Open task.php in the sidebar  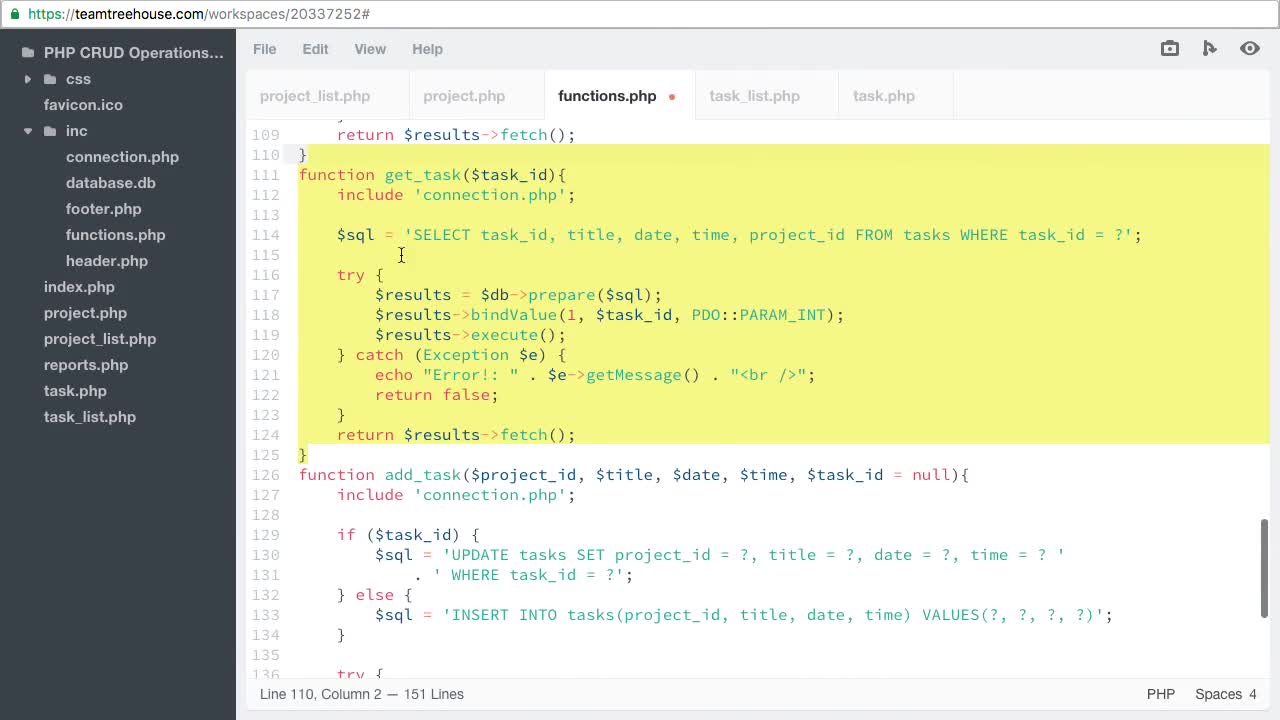point(75,391)
